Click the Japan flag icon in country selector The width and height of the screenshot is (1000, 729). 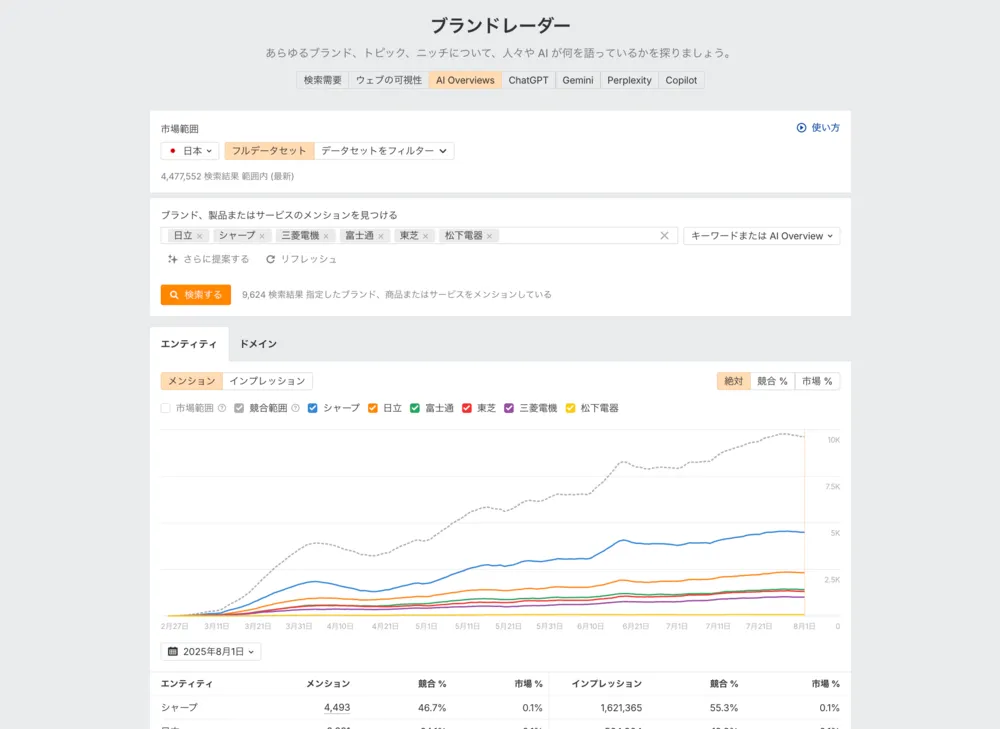tap(172, 151)
